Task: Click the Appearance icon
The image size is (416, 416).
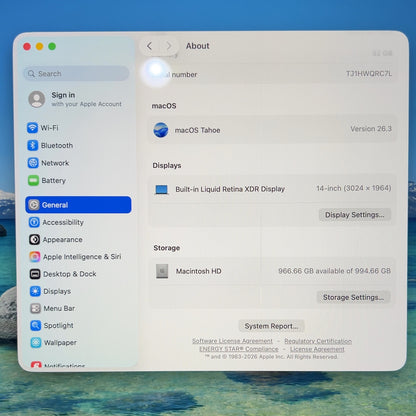Action: 34,239
